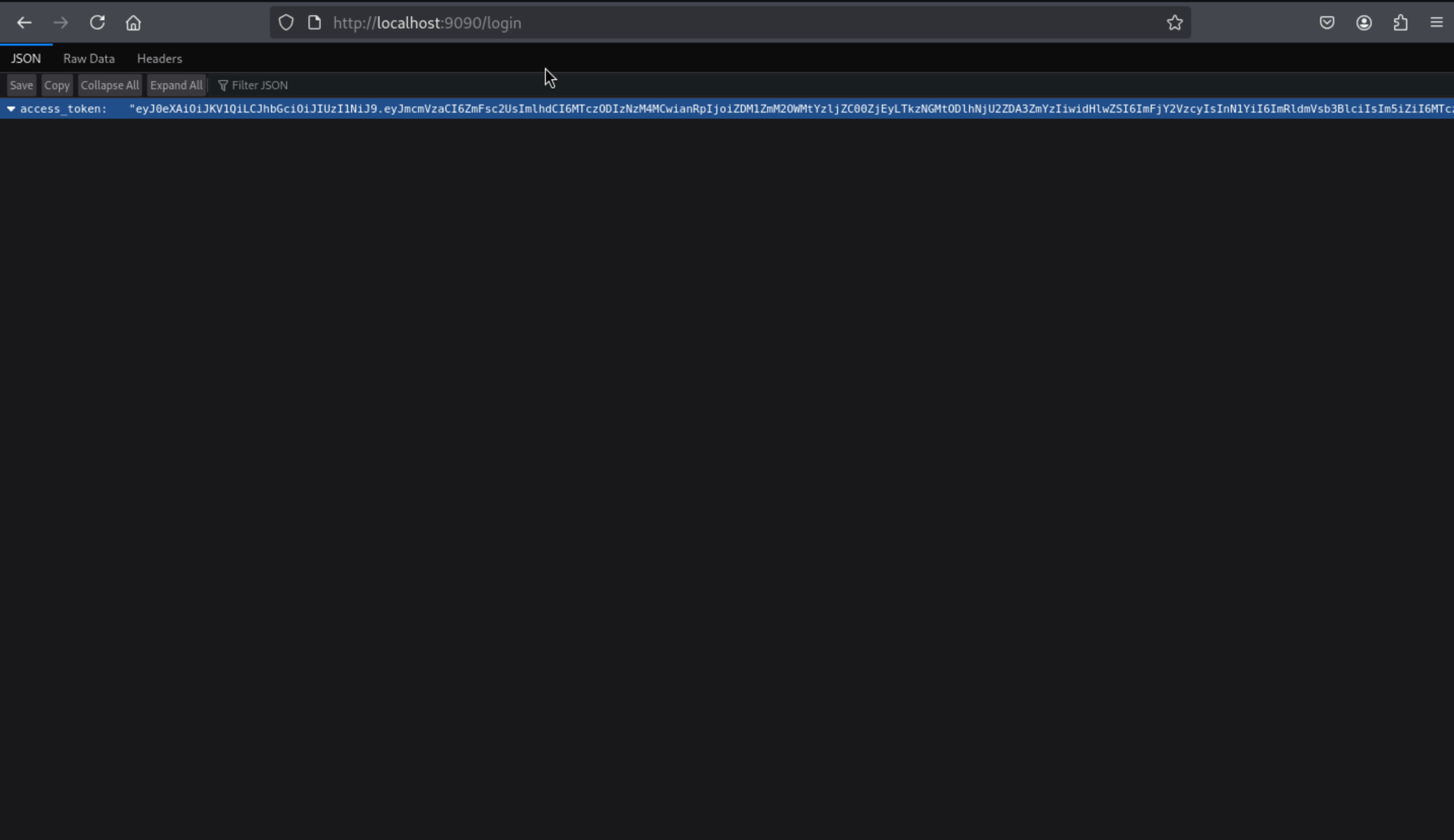Focus the Filter JSON field
This screenshot has width=1454, height=840.
coord(260,85)
